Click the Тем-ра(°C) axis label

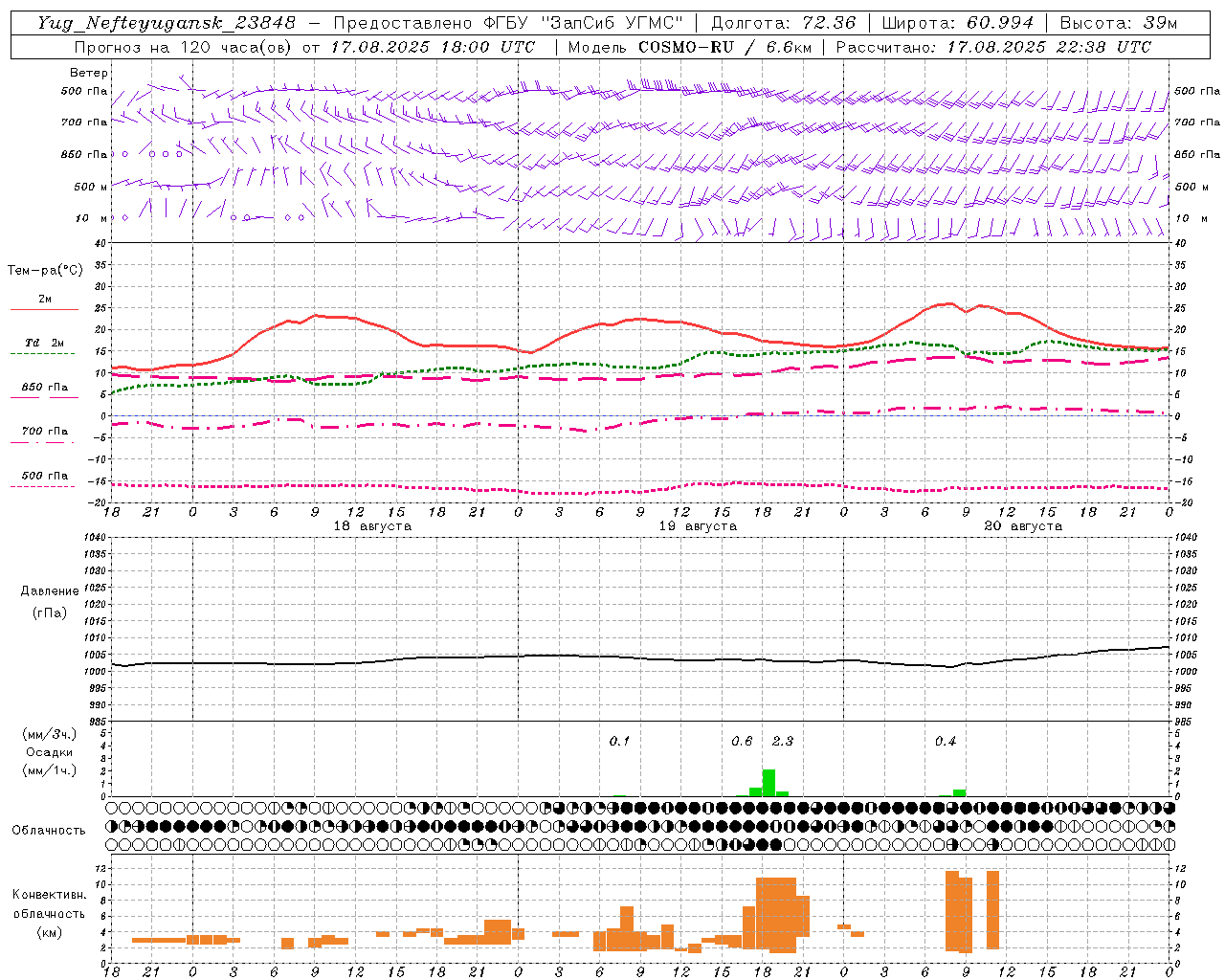45,271
